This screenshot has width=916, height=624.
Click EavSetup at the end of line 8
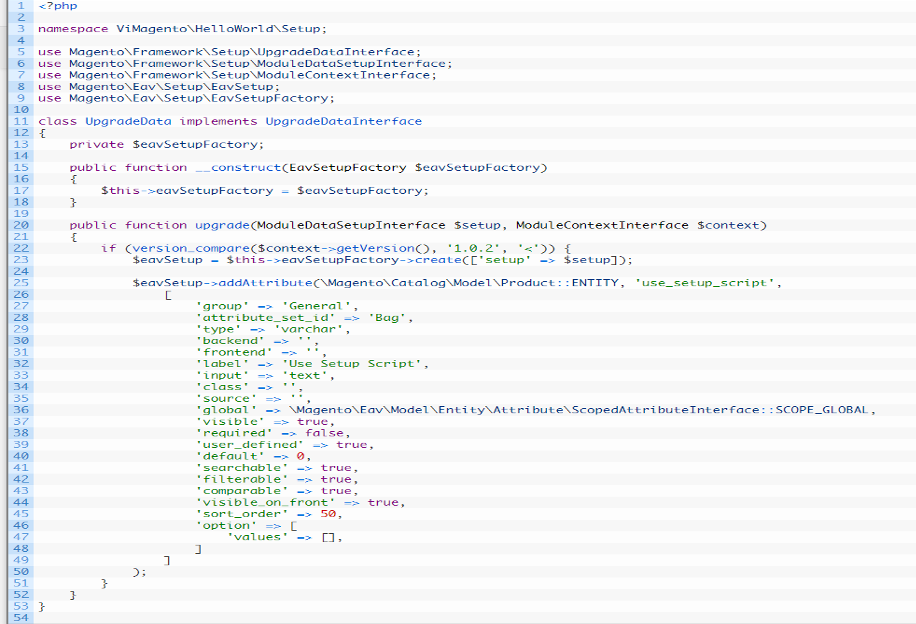pos(242,86)
